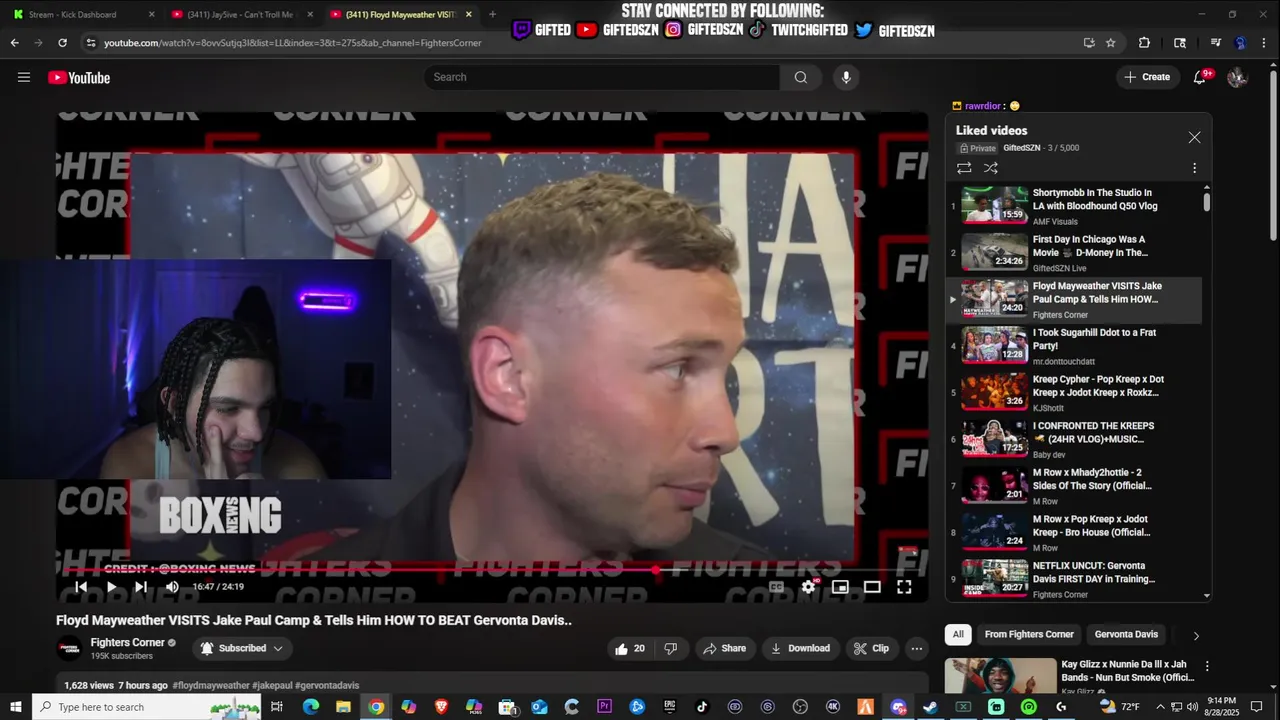Toggle loop playlist button
The image size is (1280, 720).
point(964,168)
